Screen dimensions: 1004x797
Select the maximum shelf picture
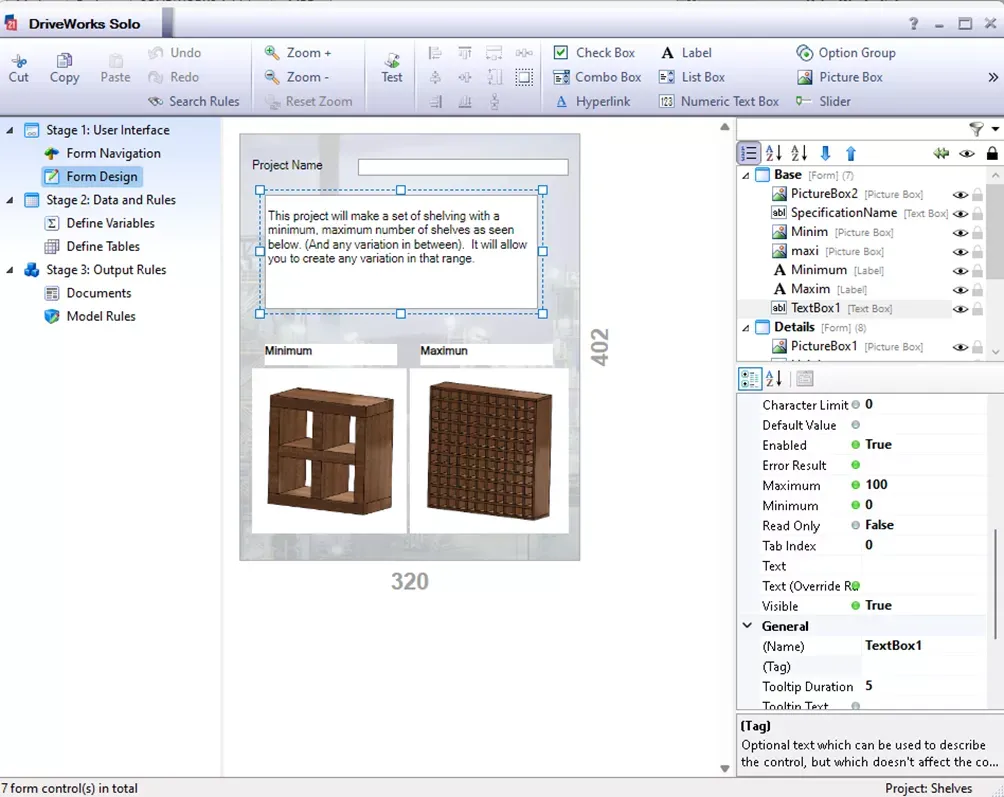tap(489, 451)
